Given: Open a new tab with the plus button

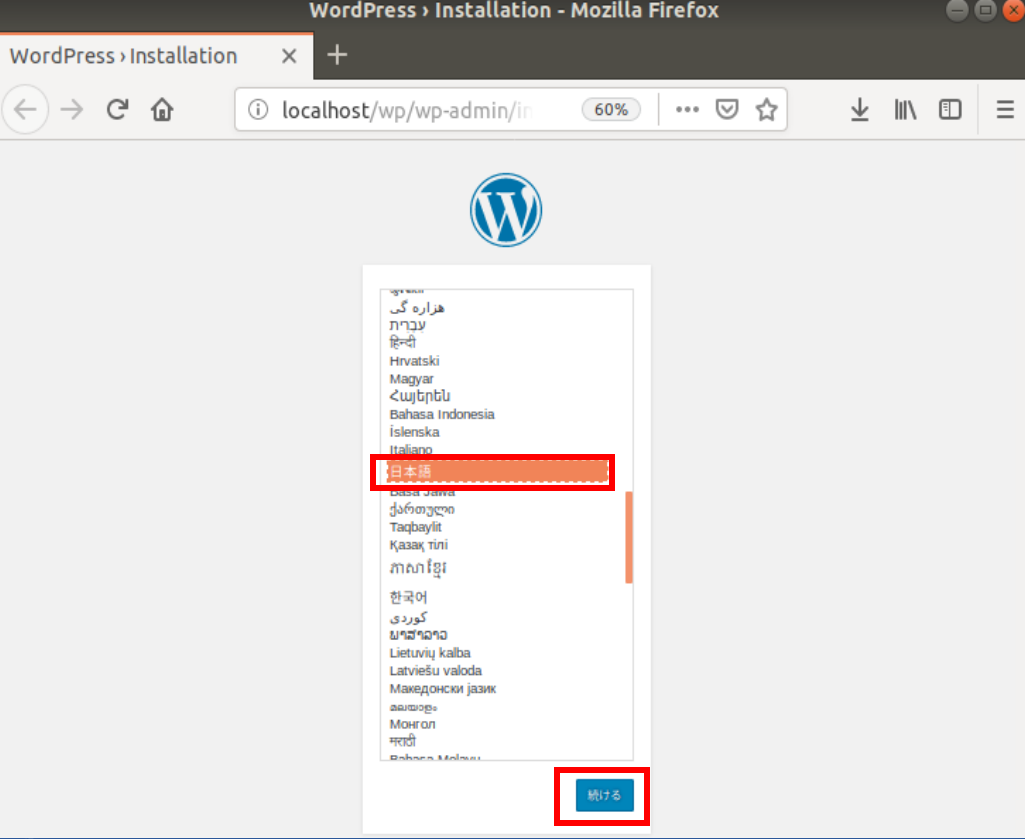Looking at the screenshot, I should (x=337, y=55).
